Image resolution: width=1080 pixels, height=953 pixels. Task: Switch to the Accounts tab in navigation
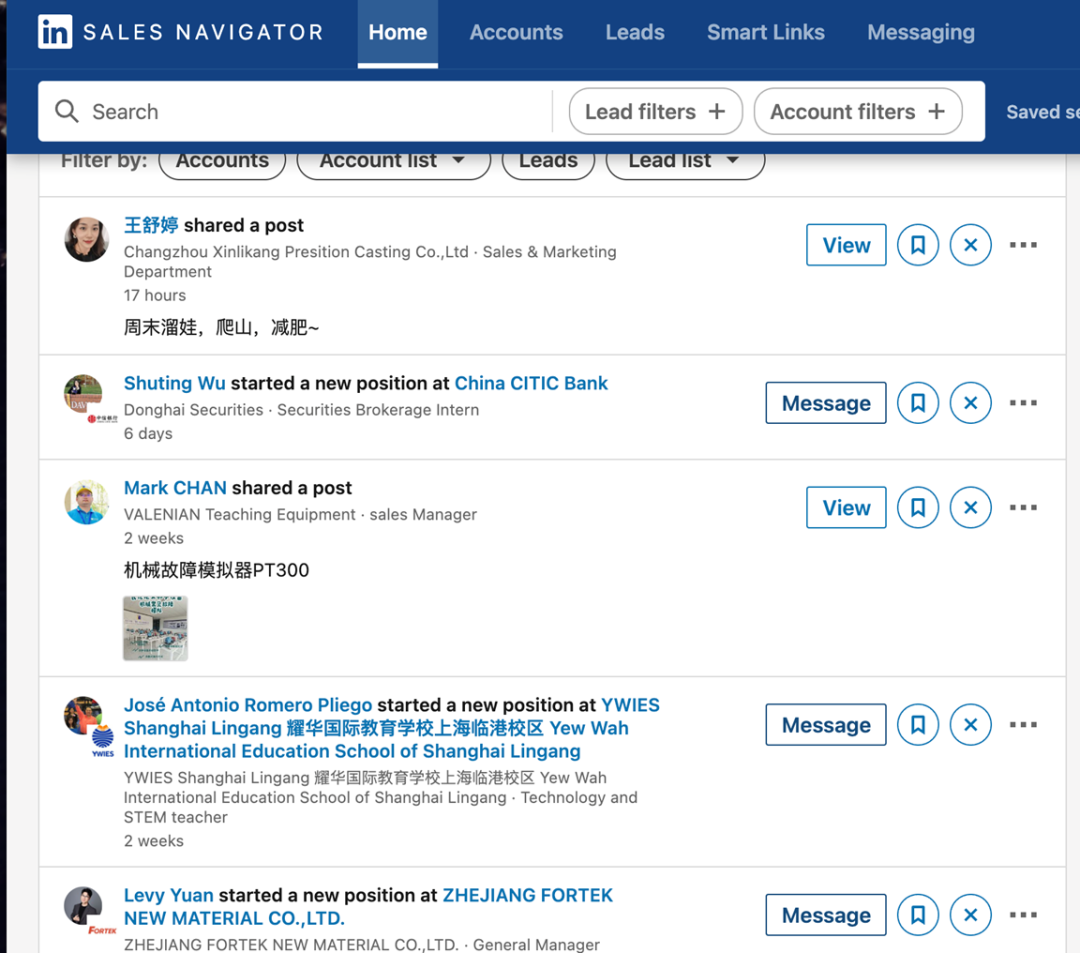point(516,32)
